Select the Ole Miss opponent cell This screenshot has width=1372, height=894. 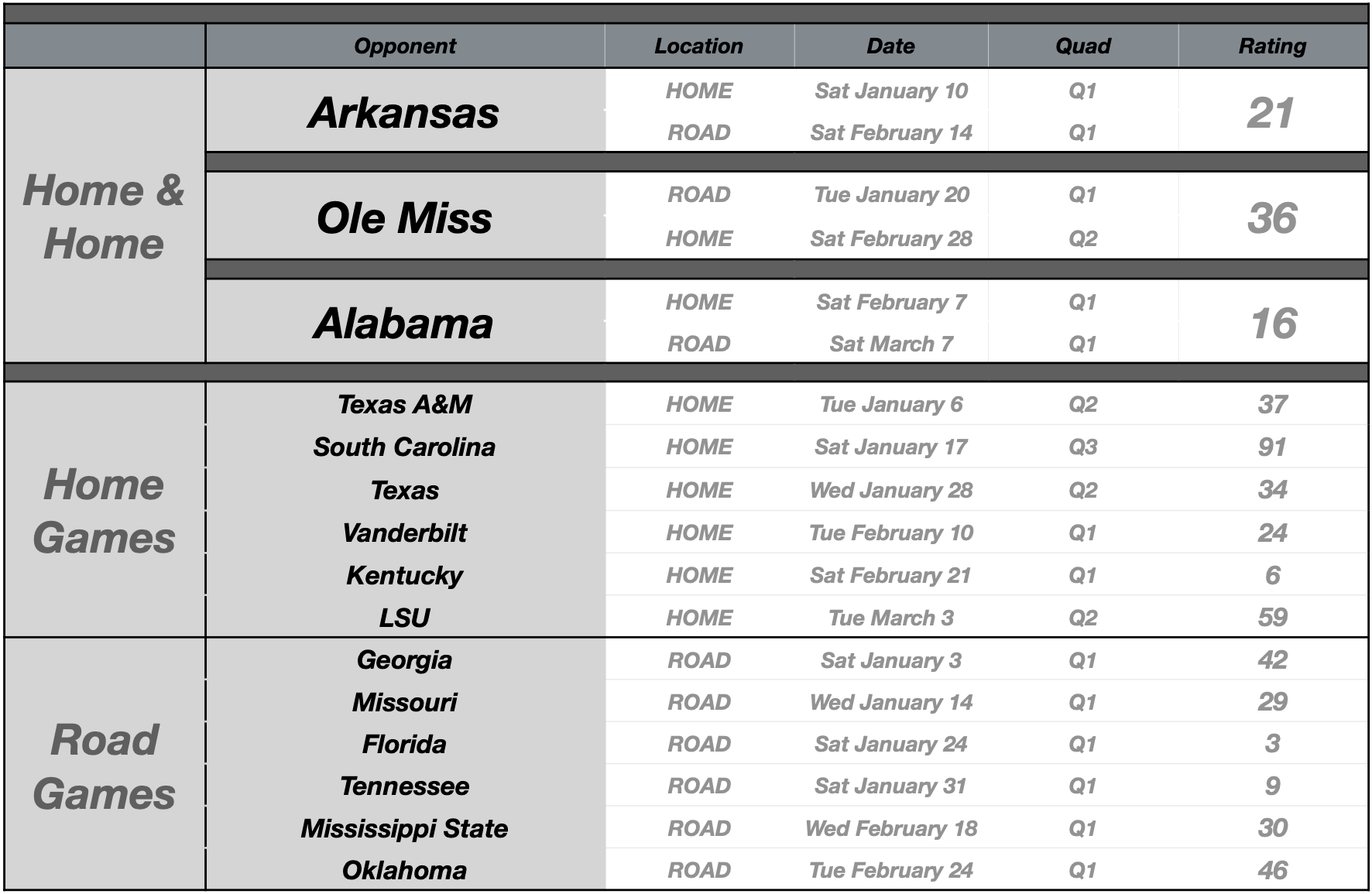point(404,218)
